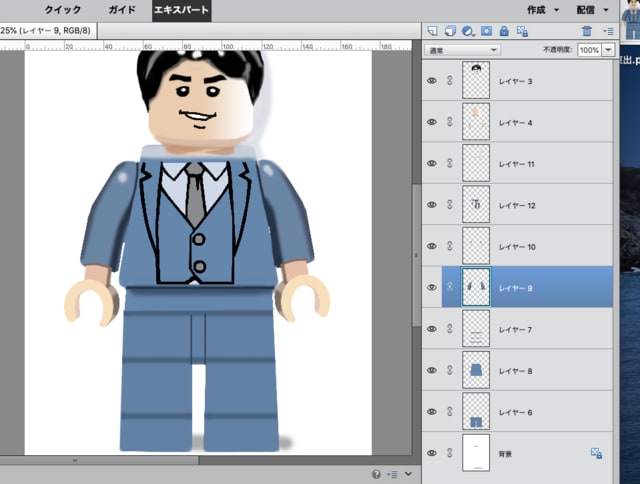640x484 pixels.
Task: Click link icon on レイヤー 9
Action: (x=449, y=287)
